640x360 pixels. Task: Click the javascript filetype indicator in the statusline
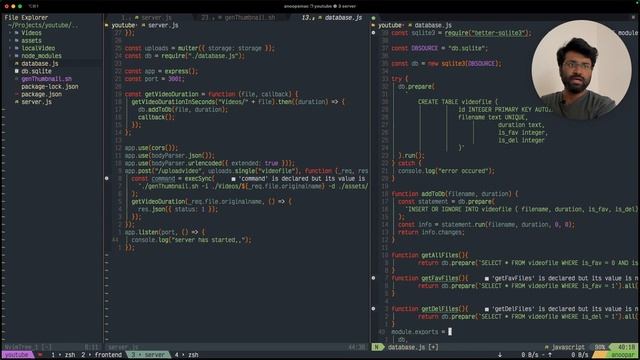564,347
